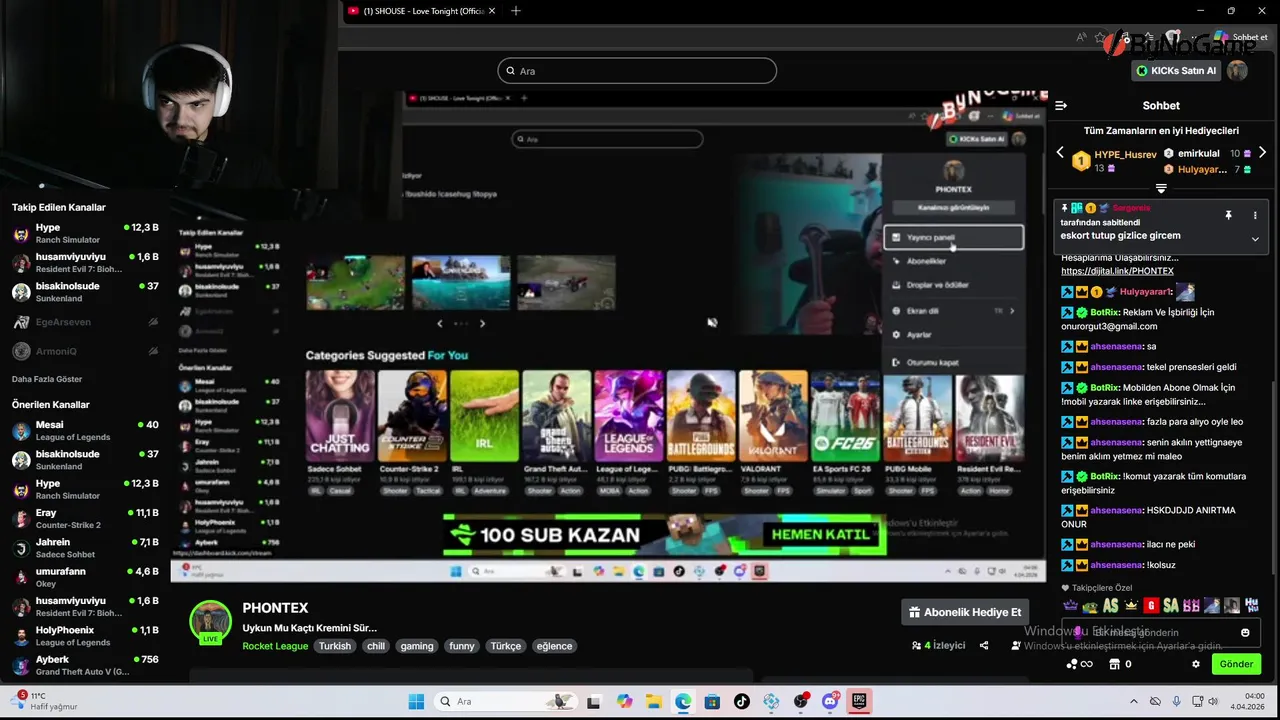Viewport: 1280px width, 720px height.
Task: Open emoji picker in chat input
Action: pyautogui.click(x=1245, y=632)
